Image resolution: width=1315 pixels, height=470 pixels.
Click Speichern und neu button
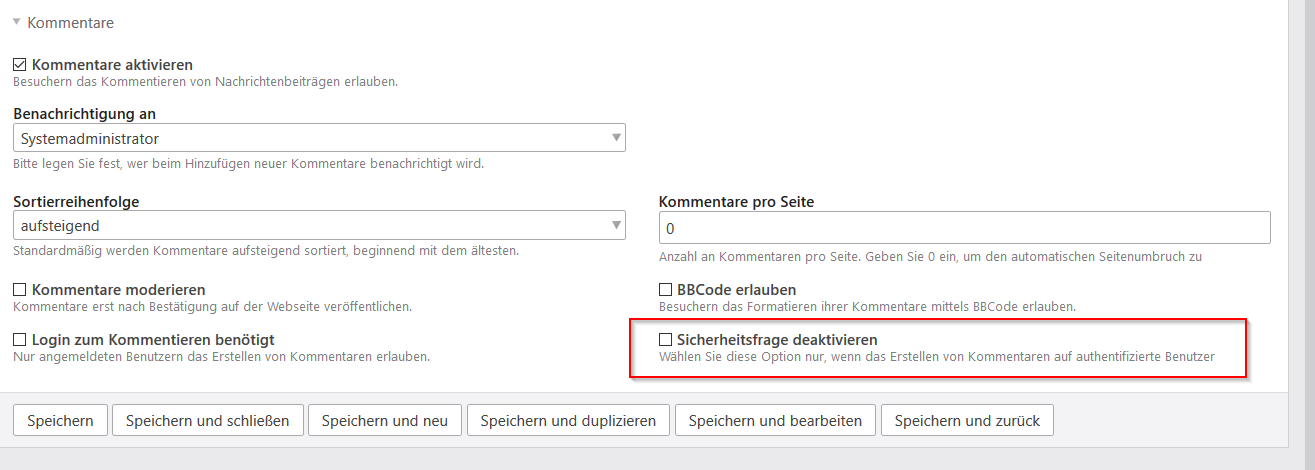385,421
